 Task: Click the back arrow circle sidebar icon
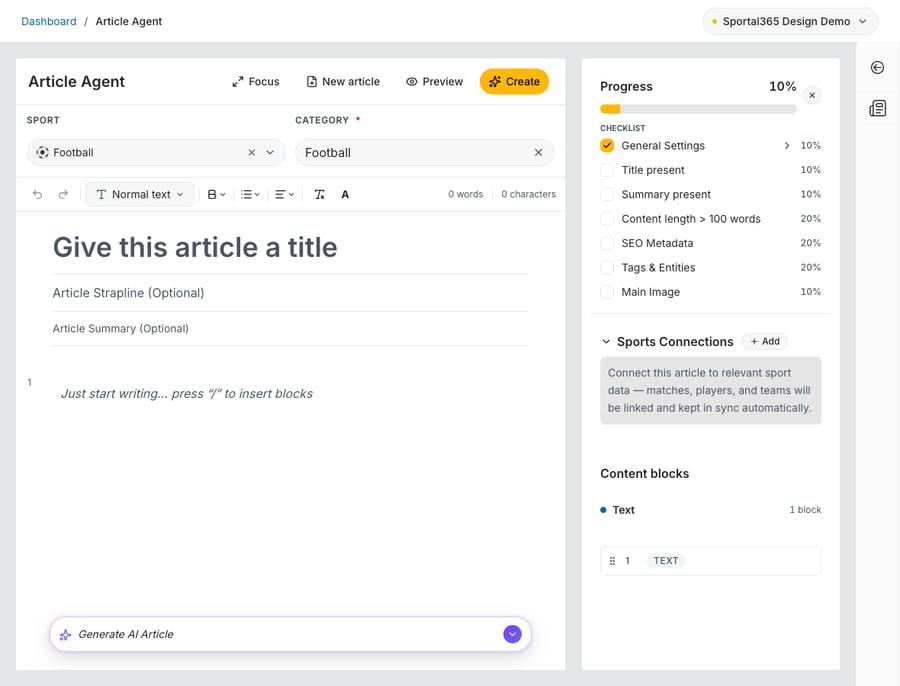pyautogui.click(x=877, y=68)
